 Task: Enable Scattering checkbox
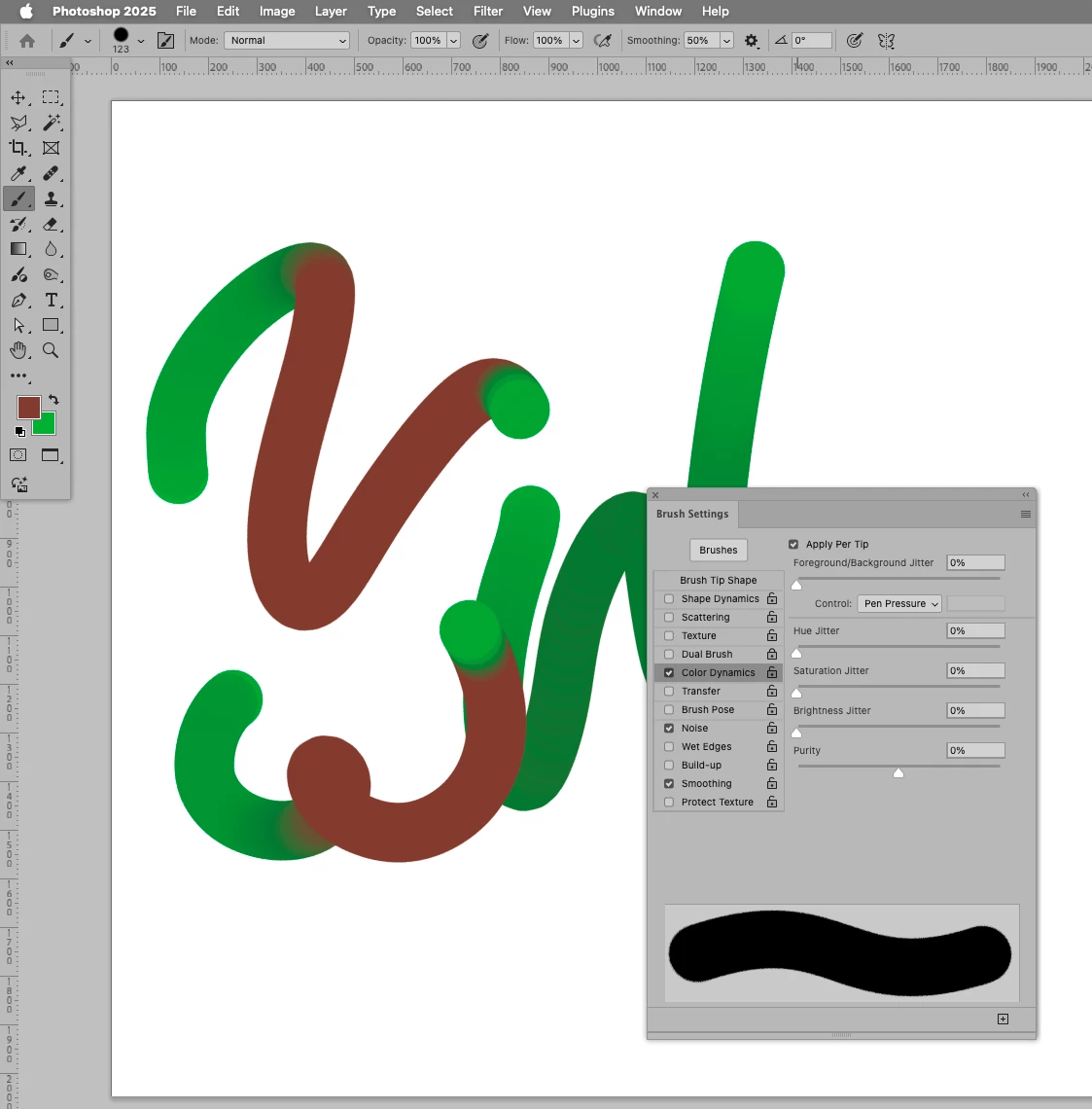pyautogui.click(x=669, y=617)
